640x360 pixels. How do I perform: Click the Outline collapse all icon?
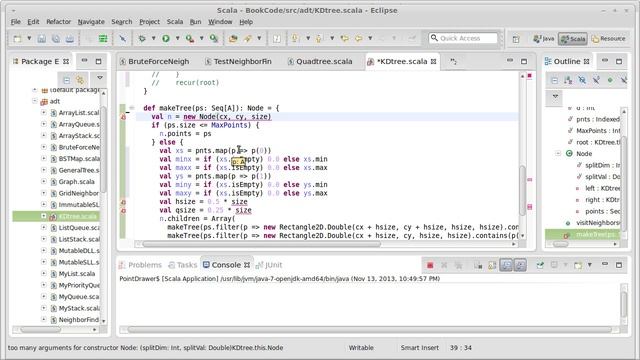[x=554, y=80]
